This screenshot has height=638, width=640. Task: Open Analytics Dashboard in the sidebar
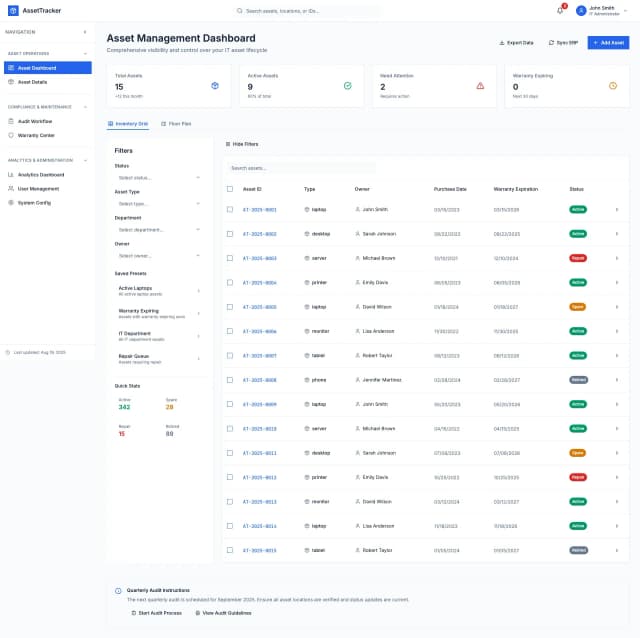pos(40,174)
